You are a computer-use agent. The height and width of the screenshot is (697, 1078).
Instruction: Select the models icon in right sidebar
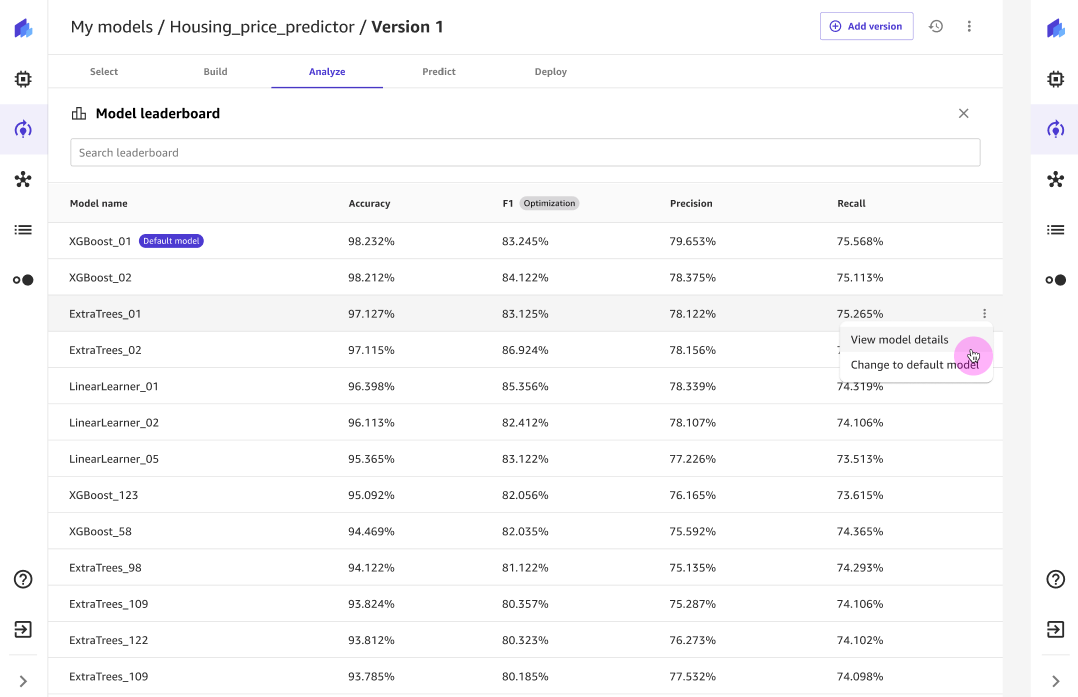[x=1056, y=129]
